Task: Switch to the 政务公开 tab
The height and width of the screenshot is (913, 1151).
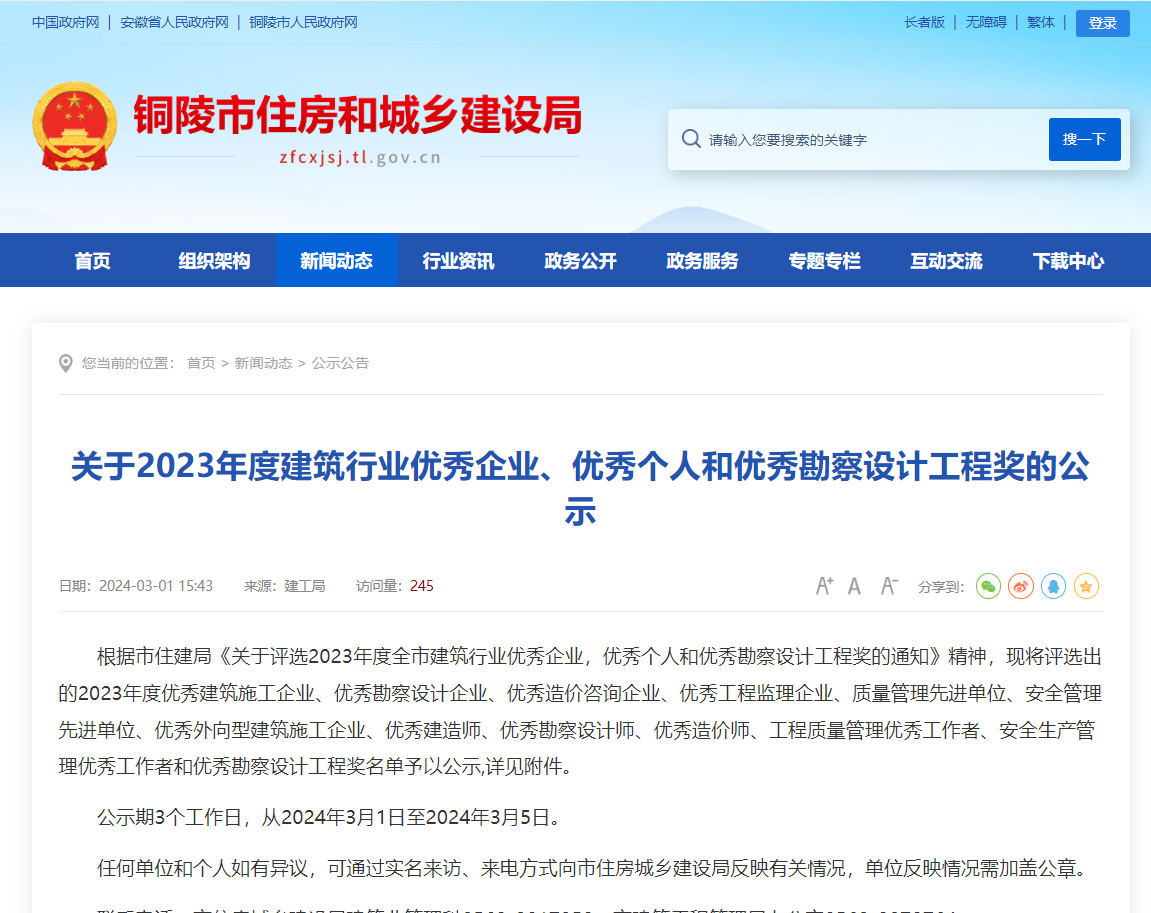Action: click(x=580, y=261)
